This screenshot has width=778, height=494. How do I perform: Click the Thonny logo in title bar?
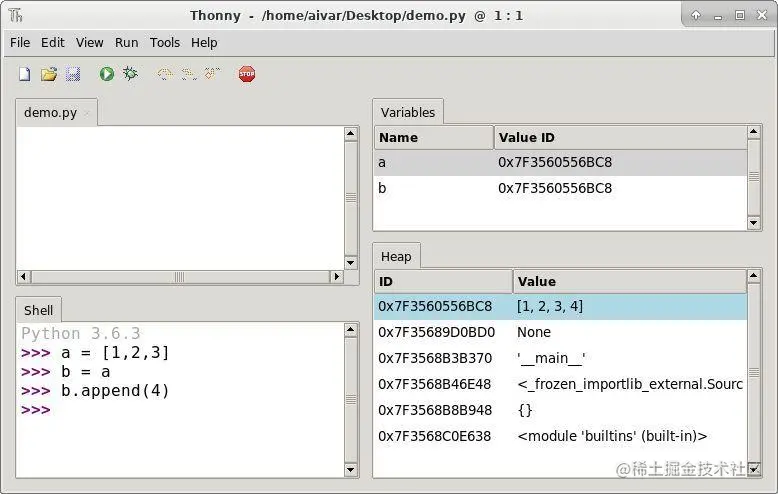pyautogui.click(x=15, y=15)
